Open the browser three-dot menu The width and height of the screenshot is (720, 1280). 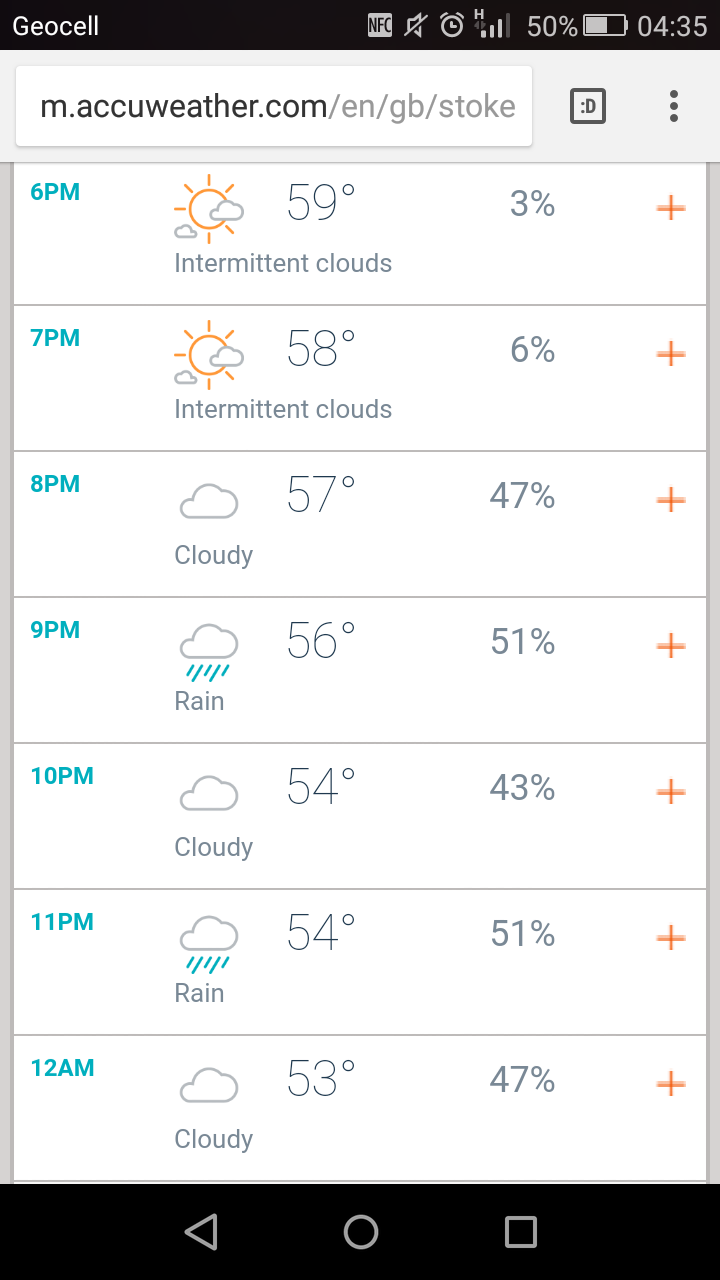pyautogui.click(x=674, y=106)
